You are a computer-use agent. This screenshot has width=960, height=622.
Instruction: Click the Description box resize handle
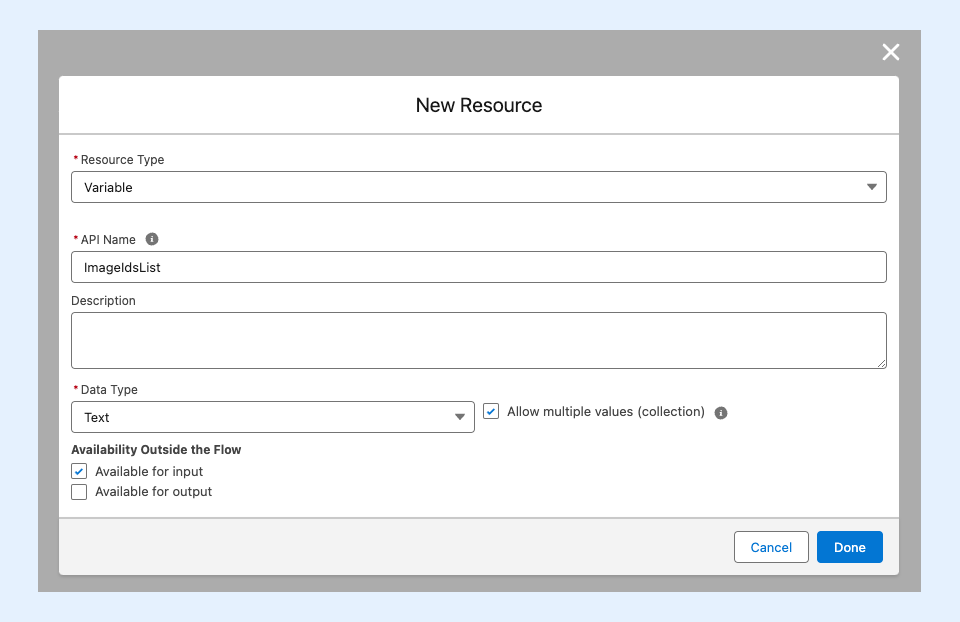[x=881, y=363]
